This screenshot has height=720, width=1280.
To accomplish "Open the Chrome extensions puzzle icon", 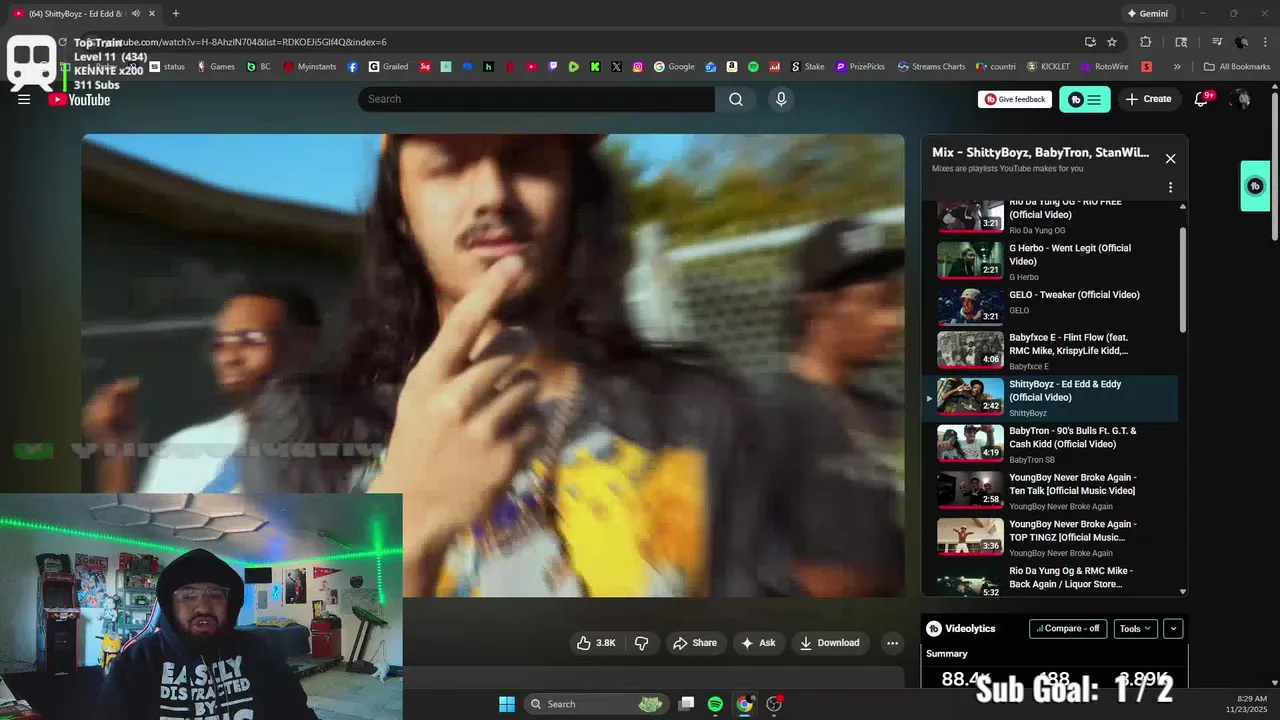I will tap(1146, 42).
